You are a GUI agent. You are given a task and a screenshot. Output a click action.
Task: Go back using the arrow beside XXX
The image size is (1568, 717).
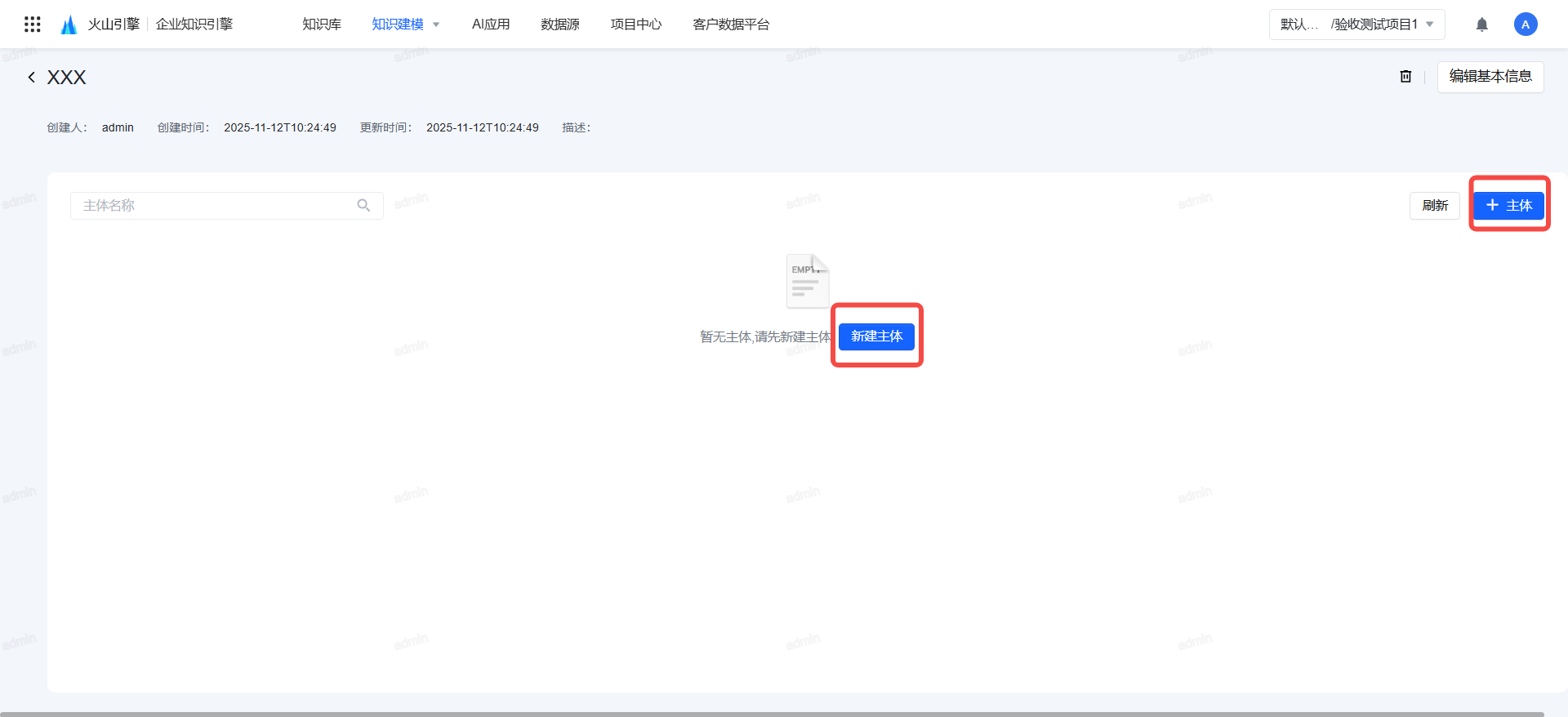point(31,78)
